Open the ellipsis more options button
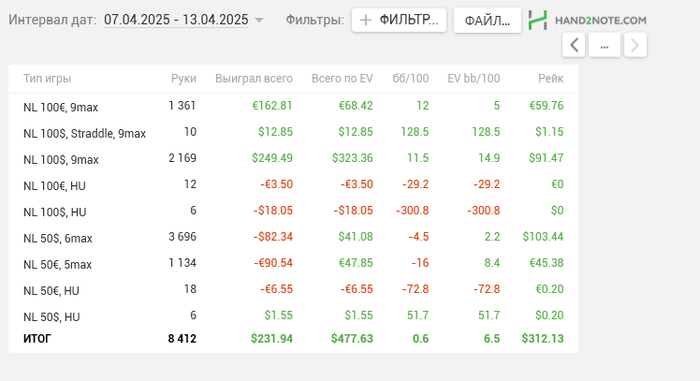 click(604, 45)
